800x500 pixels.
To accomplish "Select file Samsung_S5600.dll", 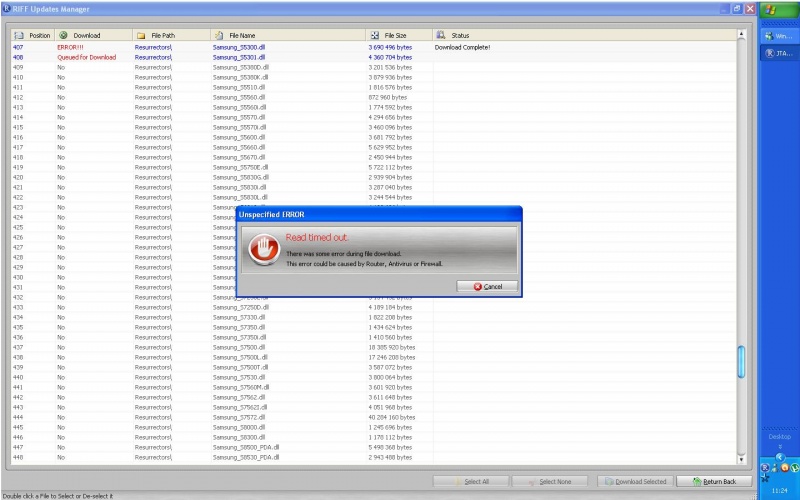I will point(239,137).
